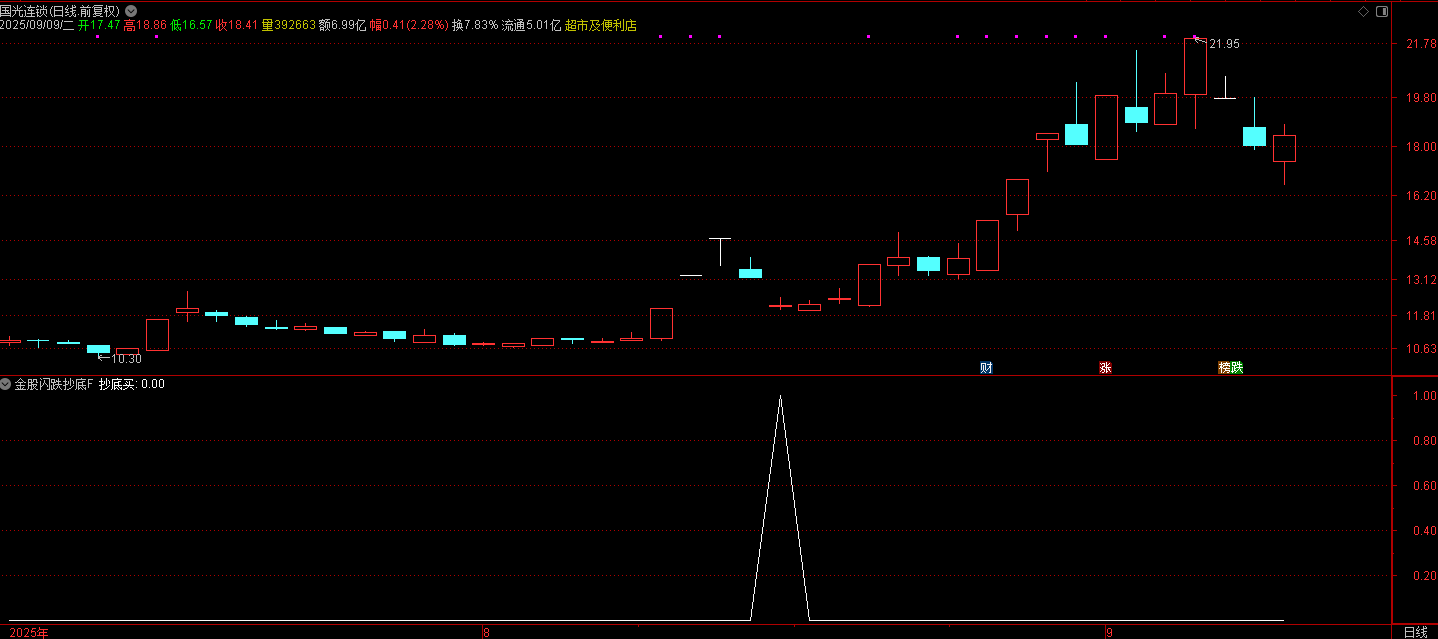This screenshot has height=639, width=1438.
Task: Click the orange 榜 event marker
Action: click(x=1224, y=367)
